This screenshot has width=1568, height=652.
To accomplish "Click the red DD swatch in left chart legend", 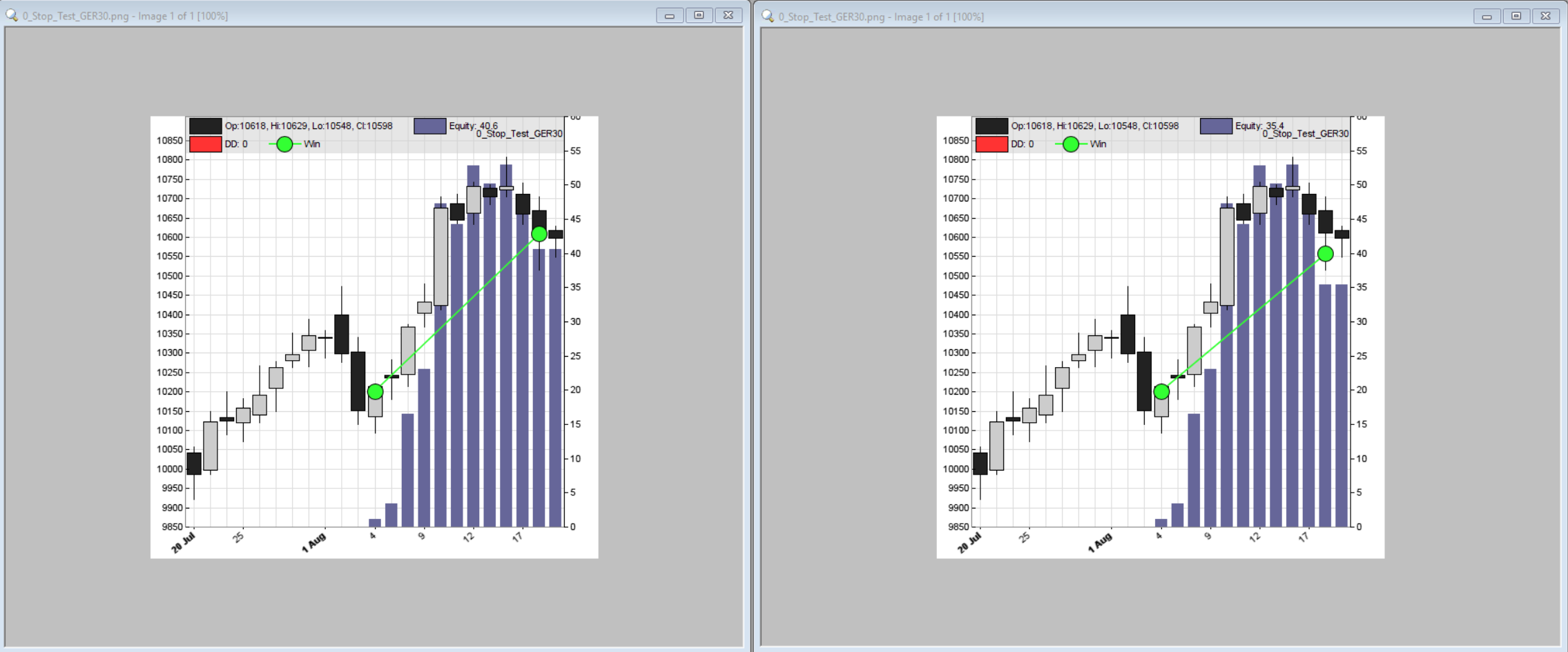I will click(205, 144).
